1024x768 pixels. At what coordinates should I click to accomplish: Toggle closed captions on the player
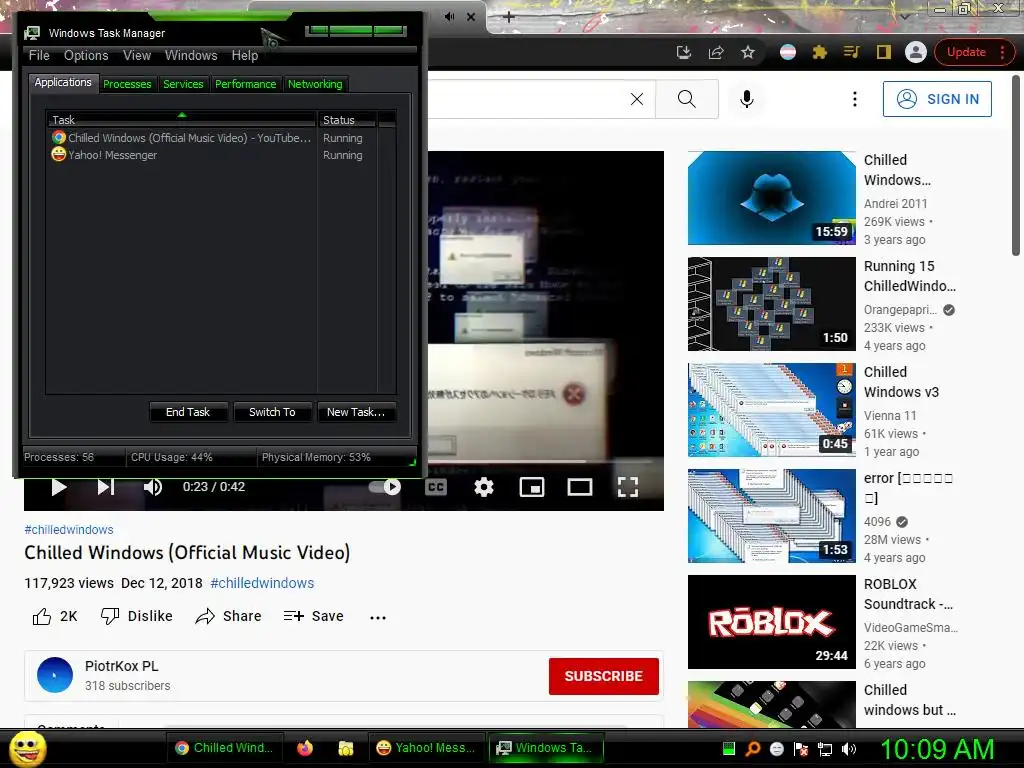click(436, 487)
